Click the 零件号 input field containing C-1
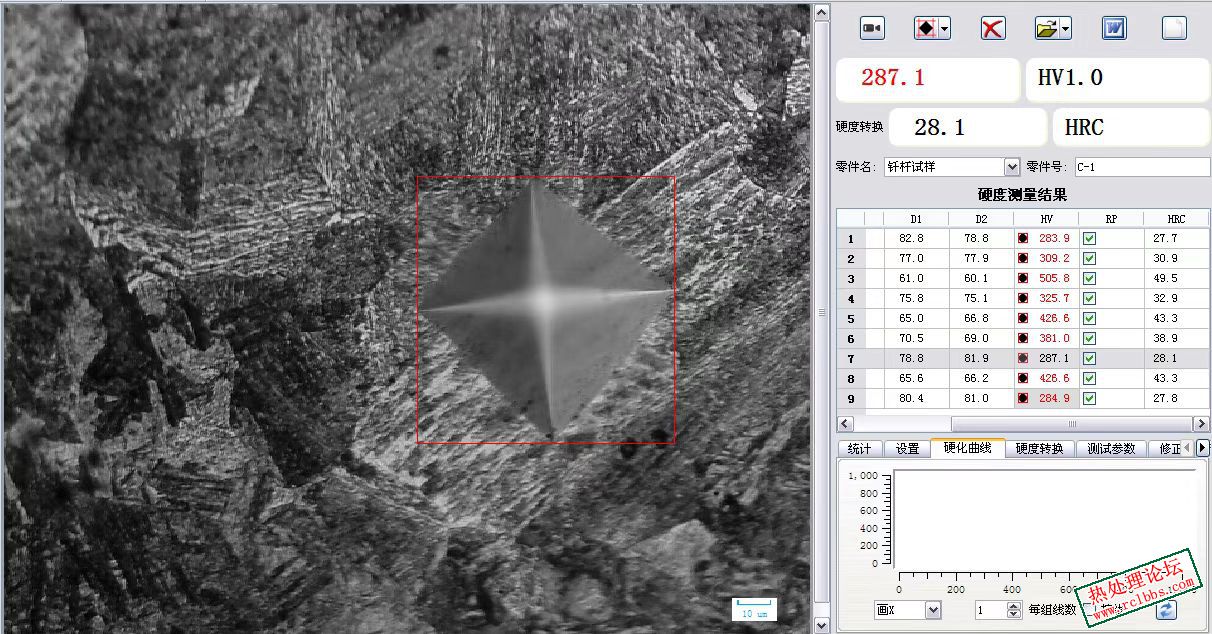Screen dimensions: 1212x634 coord(1142,167)
